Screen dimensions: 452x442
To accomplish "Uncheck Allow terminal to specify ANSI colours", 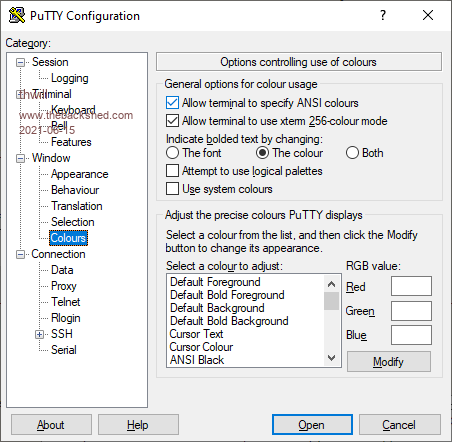I will click(x=172, y=103).
